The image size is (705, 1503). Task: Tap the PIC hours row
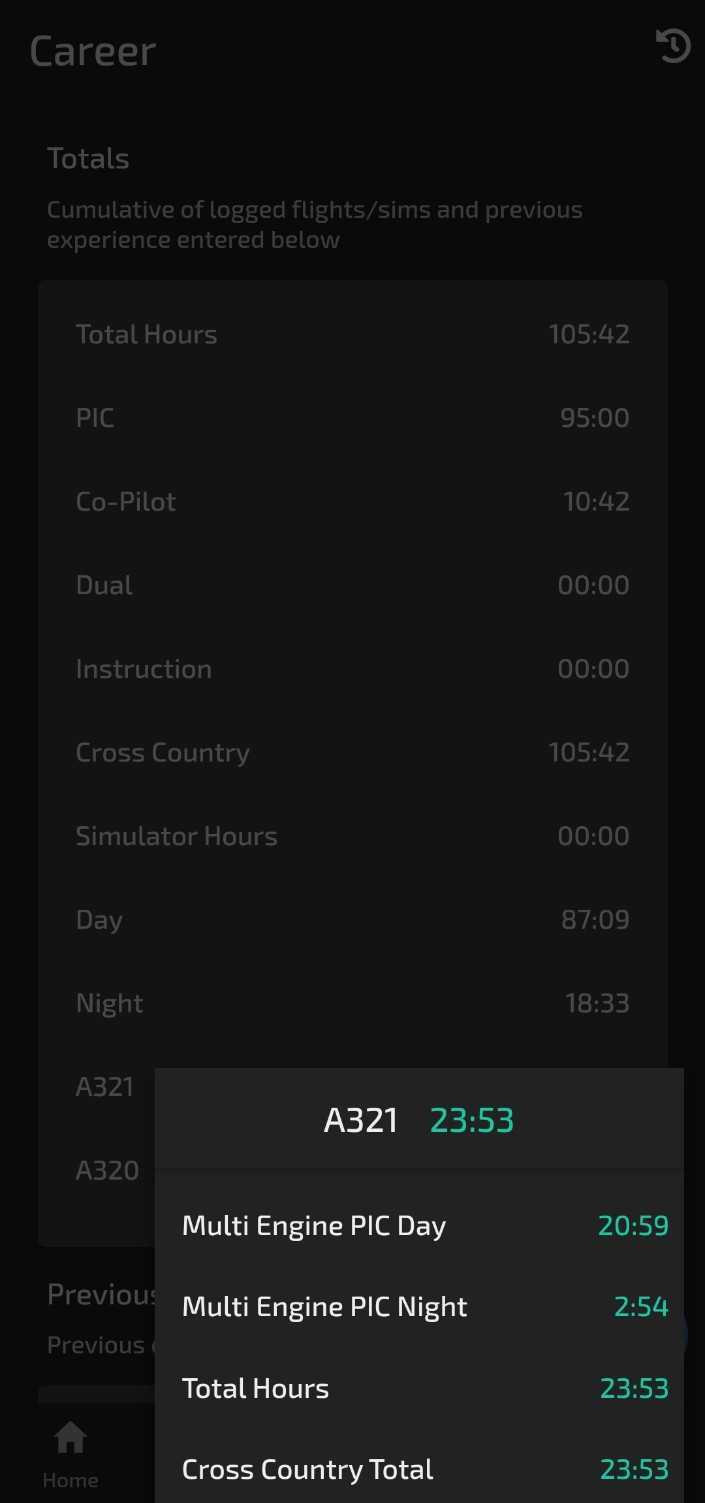pyautogui.click(x=352, y=418)
